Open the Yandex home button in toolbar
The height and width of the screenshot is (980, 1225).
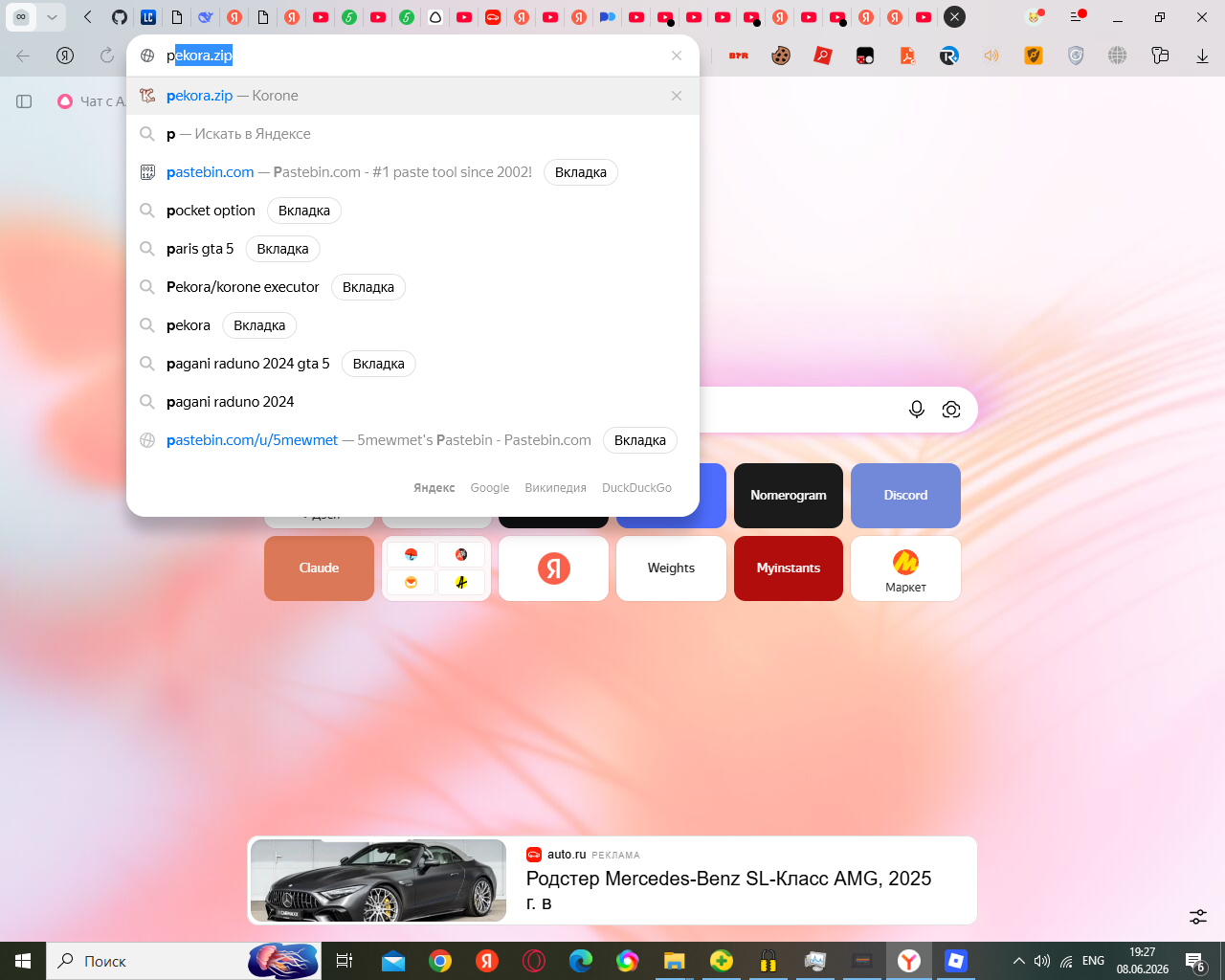point(65,56)
